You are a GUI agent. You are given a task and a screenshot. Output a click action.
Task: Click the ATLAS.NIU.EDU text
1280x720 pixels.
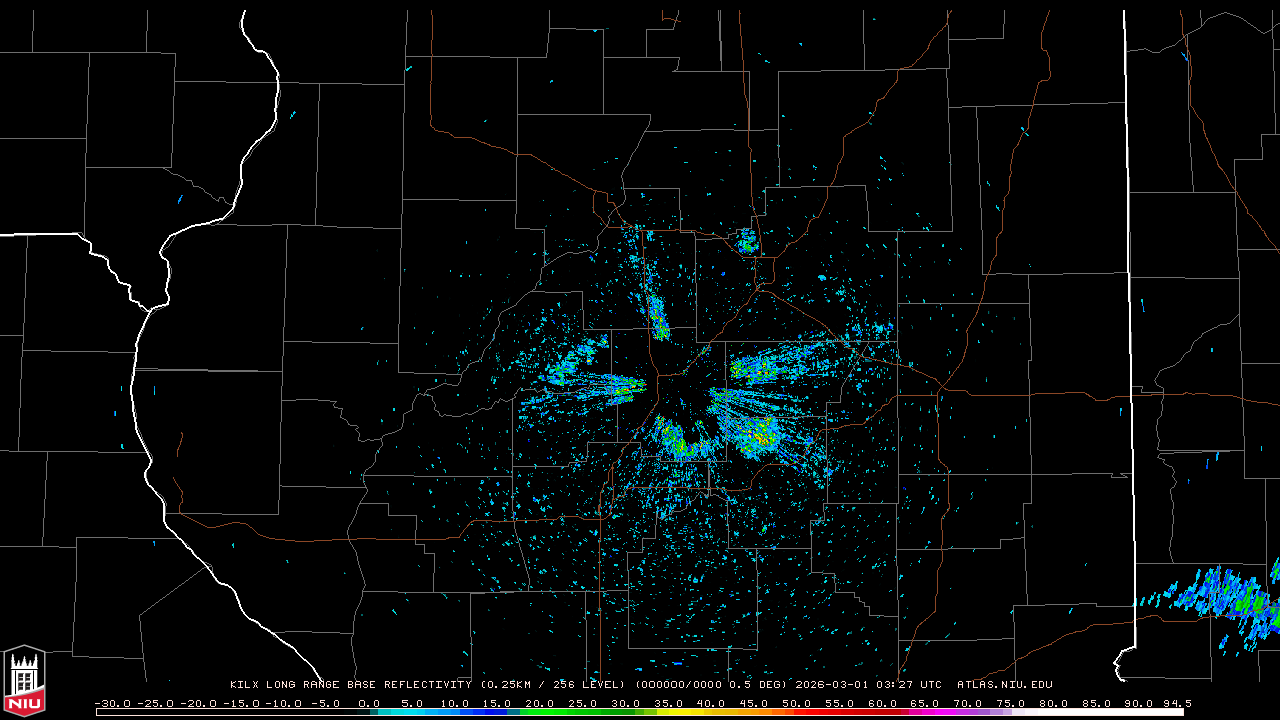(x=1004, y=685)
